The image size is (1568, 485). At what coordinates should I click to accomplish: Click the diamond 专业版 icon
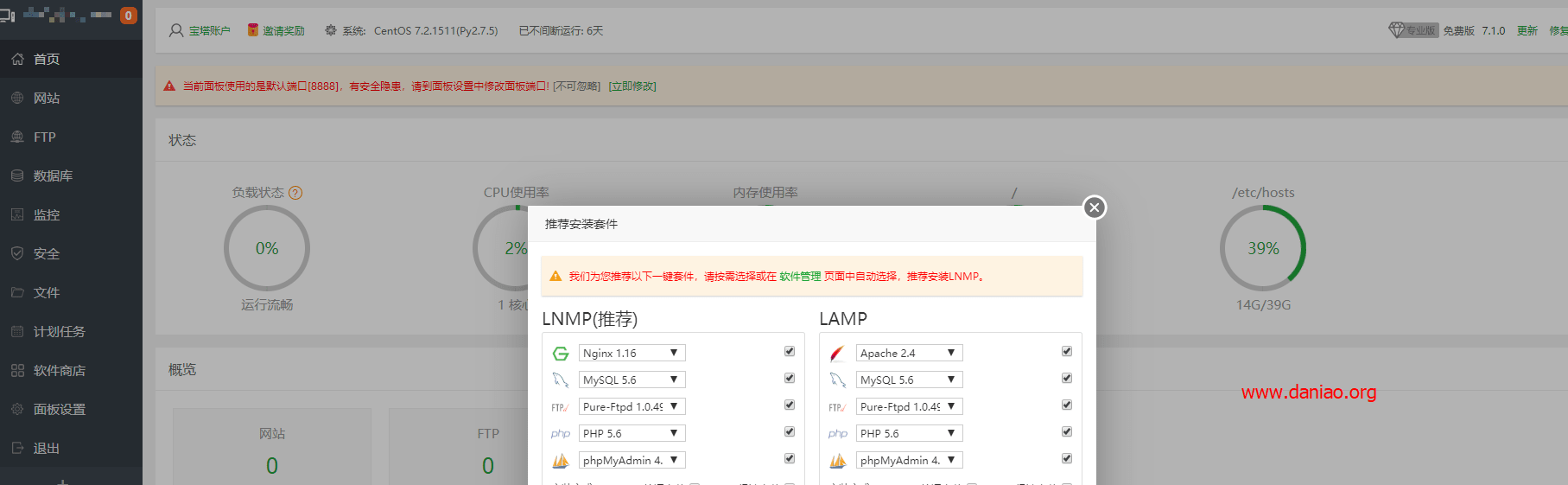click(x=1412, y=30)
